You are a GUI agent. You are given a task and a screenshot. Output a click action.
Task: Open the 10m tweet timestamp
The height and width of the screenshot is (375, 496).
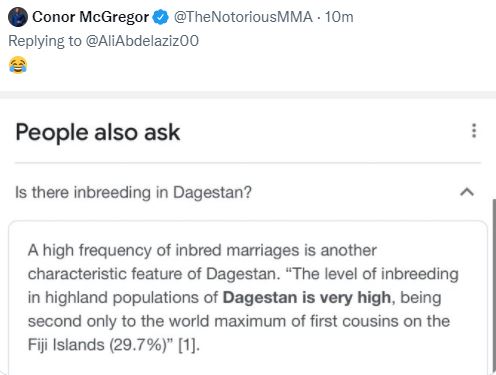339,17
